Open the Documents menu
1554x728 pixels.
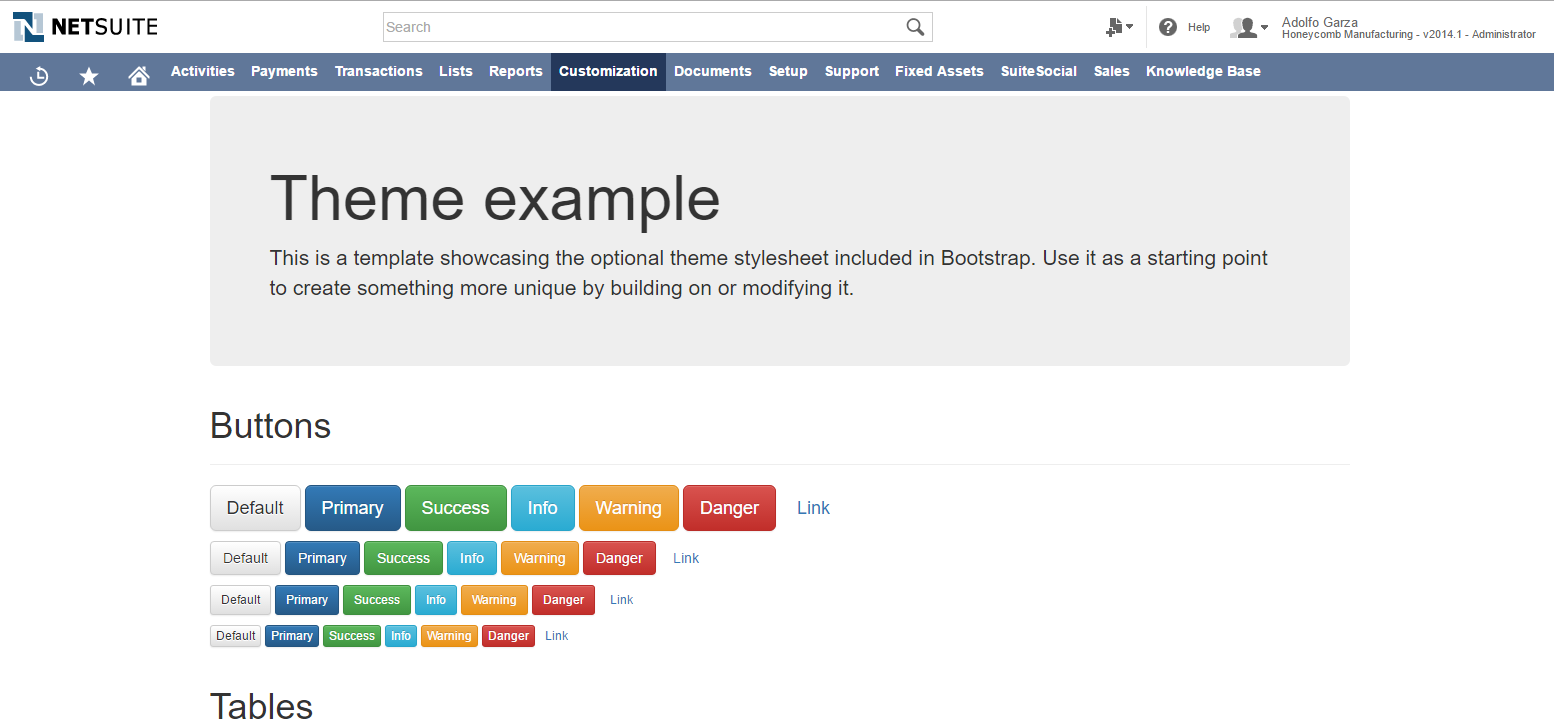click(x=713, y=71)
